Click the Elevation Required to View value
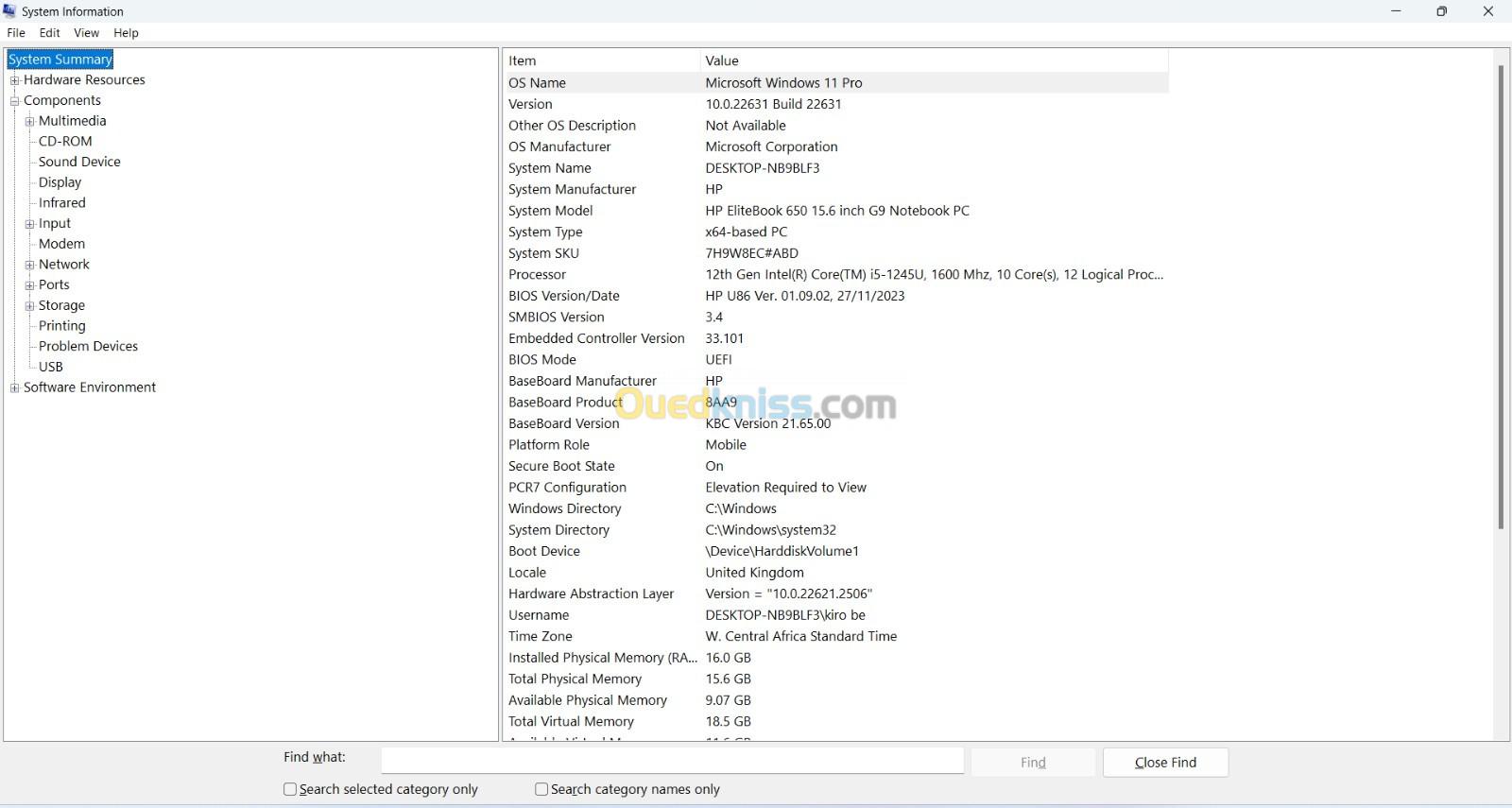1512x808 pixels. tap(785, 488)
